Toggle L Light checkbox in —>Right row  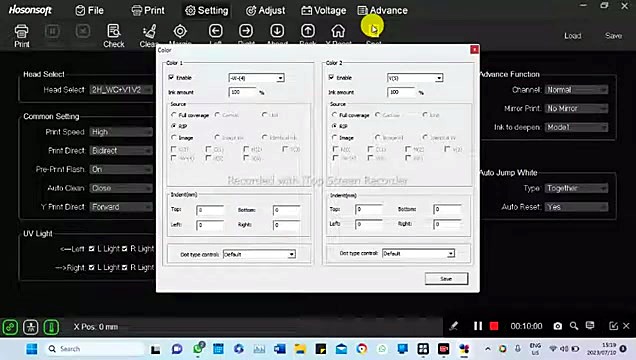91,267
